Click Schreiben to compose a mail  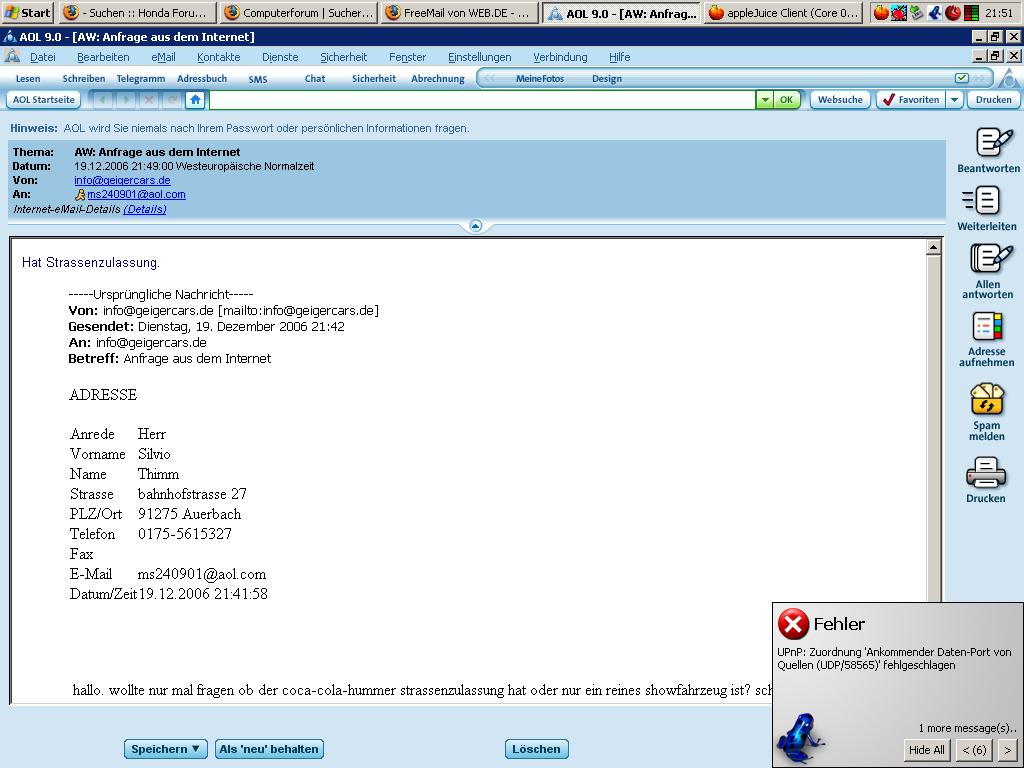coord(84,79)
